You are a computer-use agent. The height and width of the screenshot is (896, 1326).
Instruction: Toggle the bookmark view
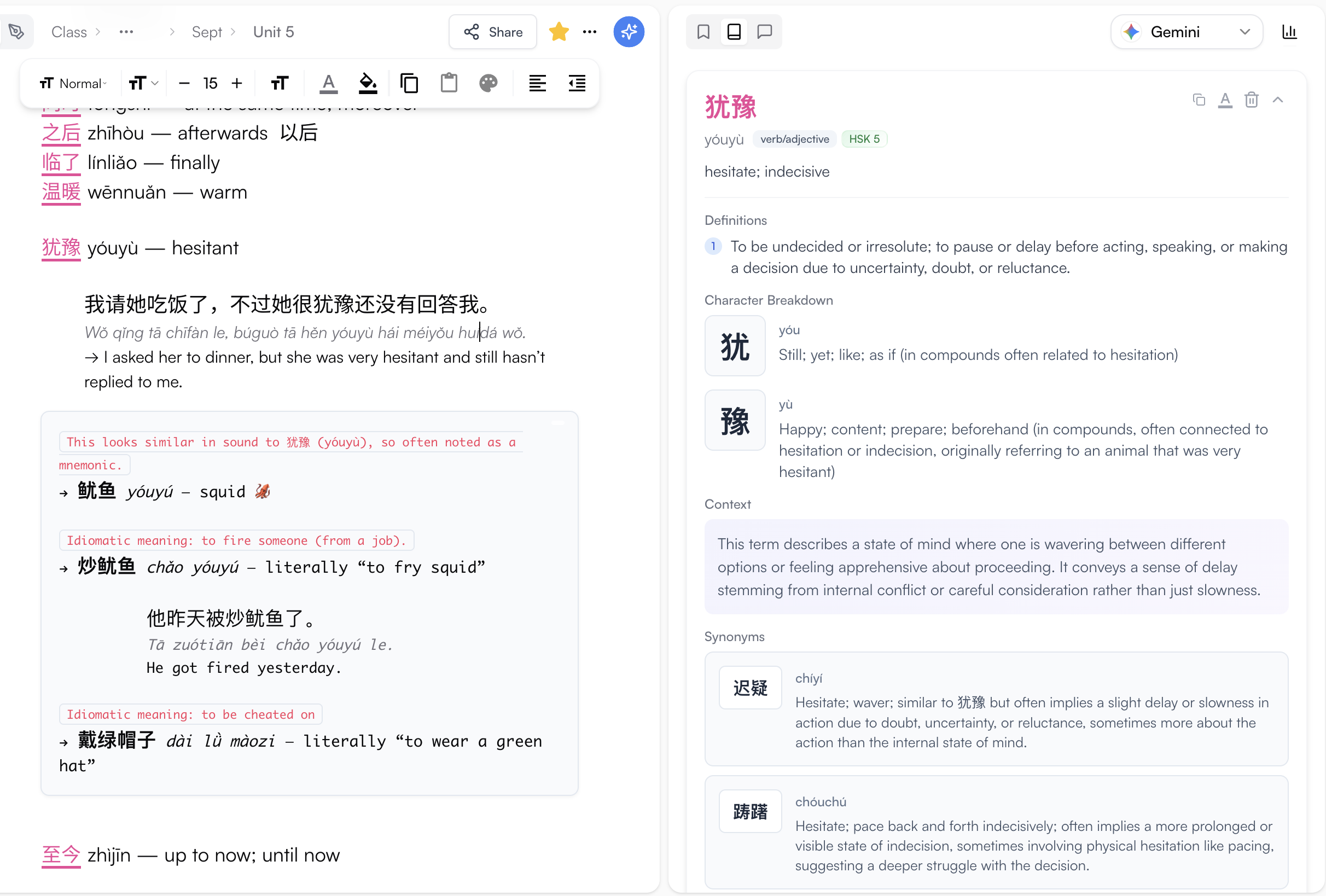[703, 31]
